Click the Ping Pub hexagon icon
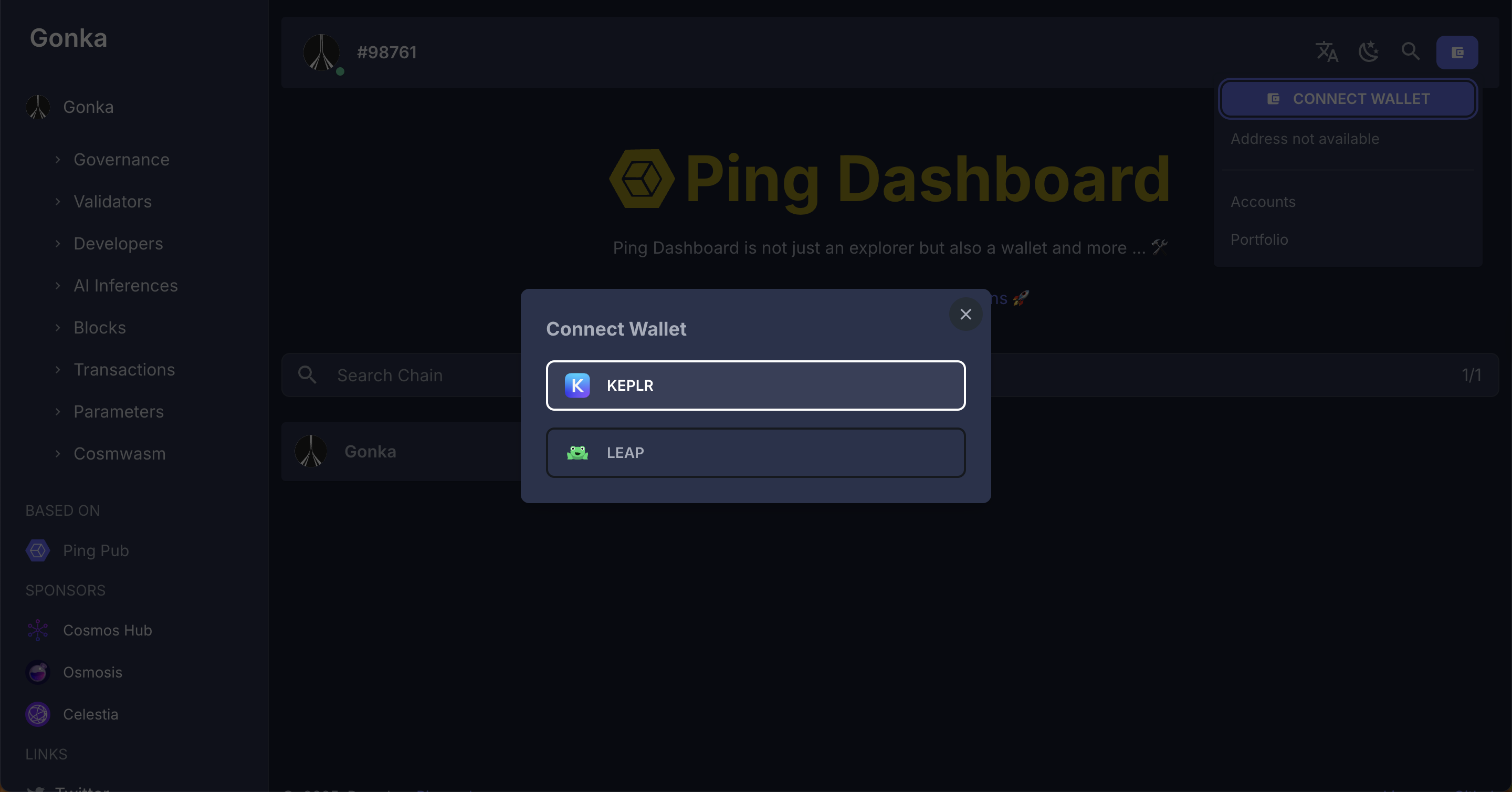The height and width of the screenshot is (792, 1512). [x=38, y=551]
